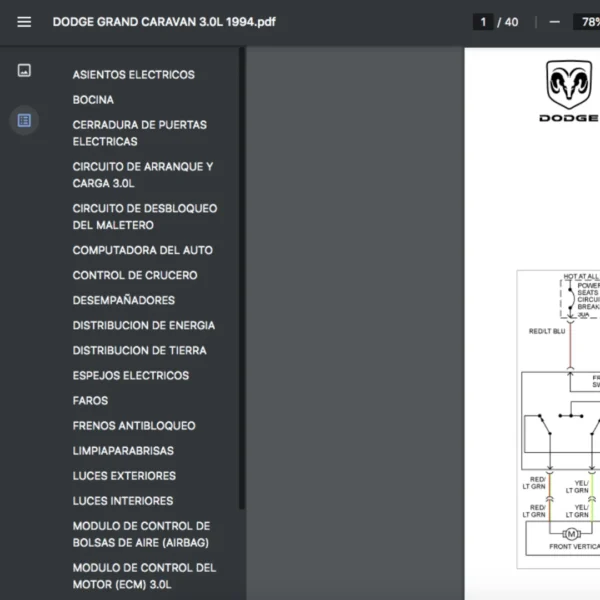This screenshot has height=600, width=600.
Task: Open CIRCUITO DE ARRANQUE Y CARGA 3.0L
Action: pos(143,175)
